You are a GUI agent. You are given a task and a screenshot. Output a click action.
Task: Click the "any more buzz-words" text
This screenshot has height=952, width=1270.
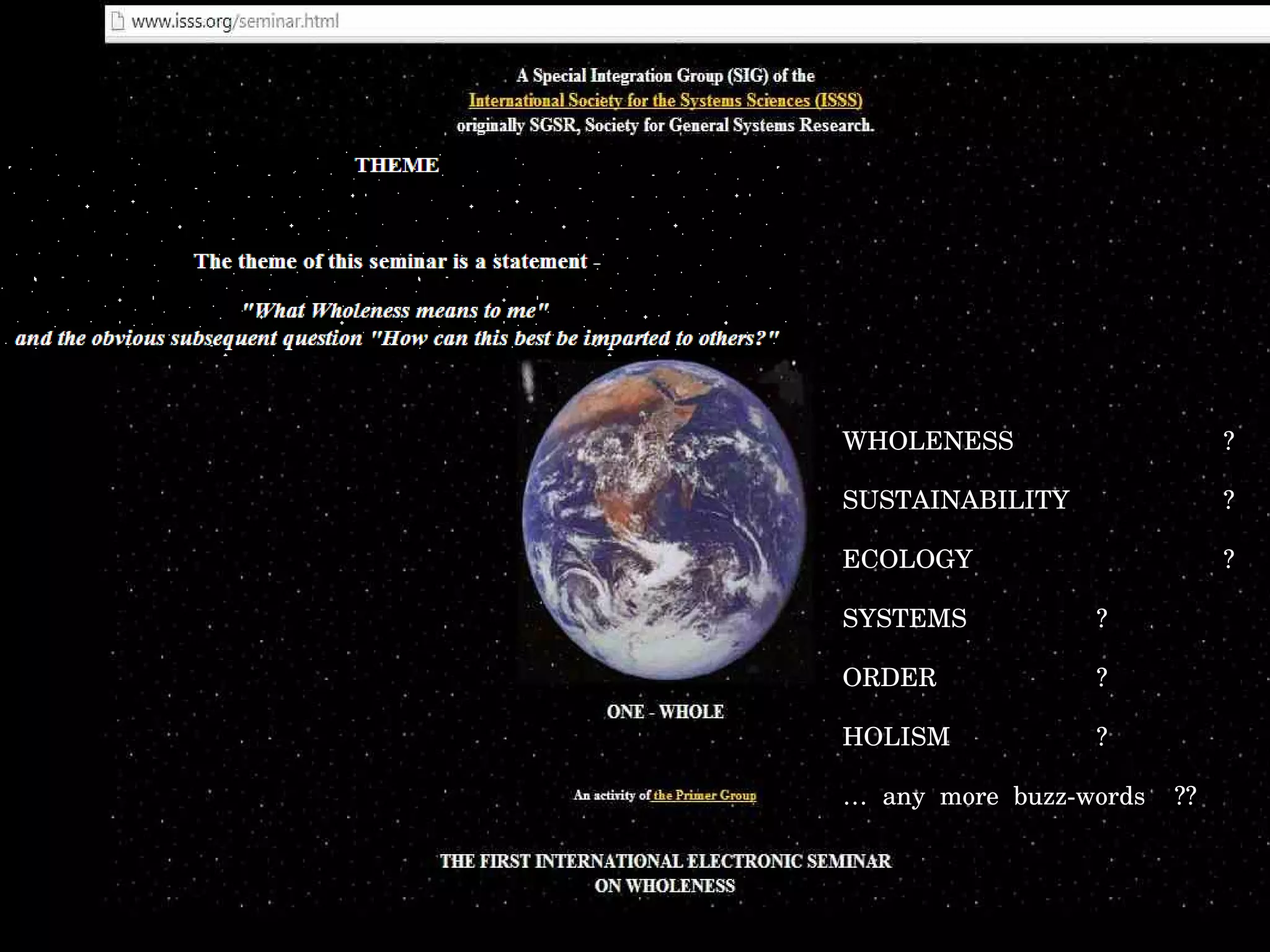1013,796
